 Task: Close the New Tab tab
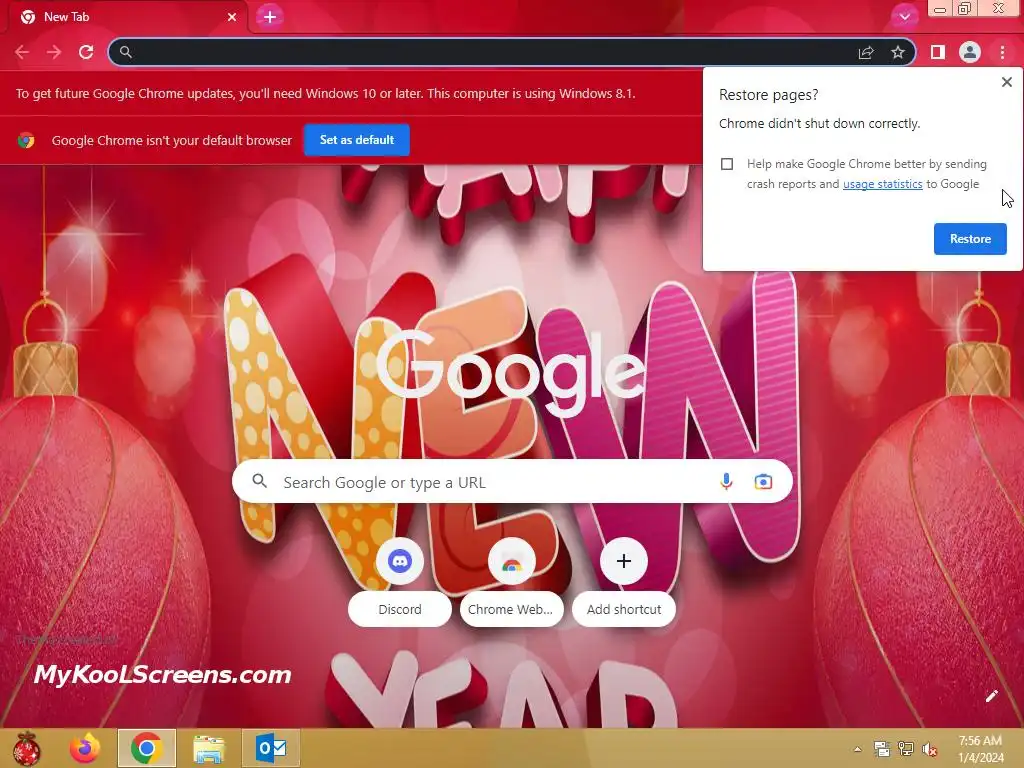pyautogui.click(x=232, y=17)
